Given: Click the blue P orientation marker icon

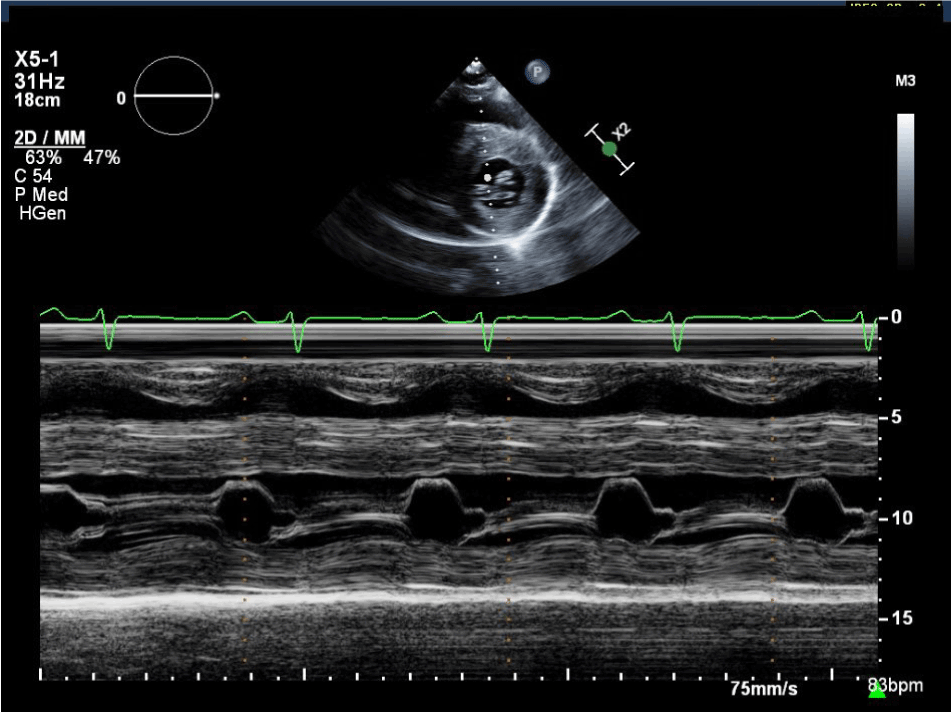Looking at the screenshot, I should click(536, 71).
